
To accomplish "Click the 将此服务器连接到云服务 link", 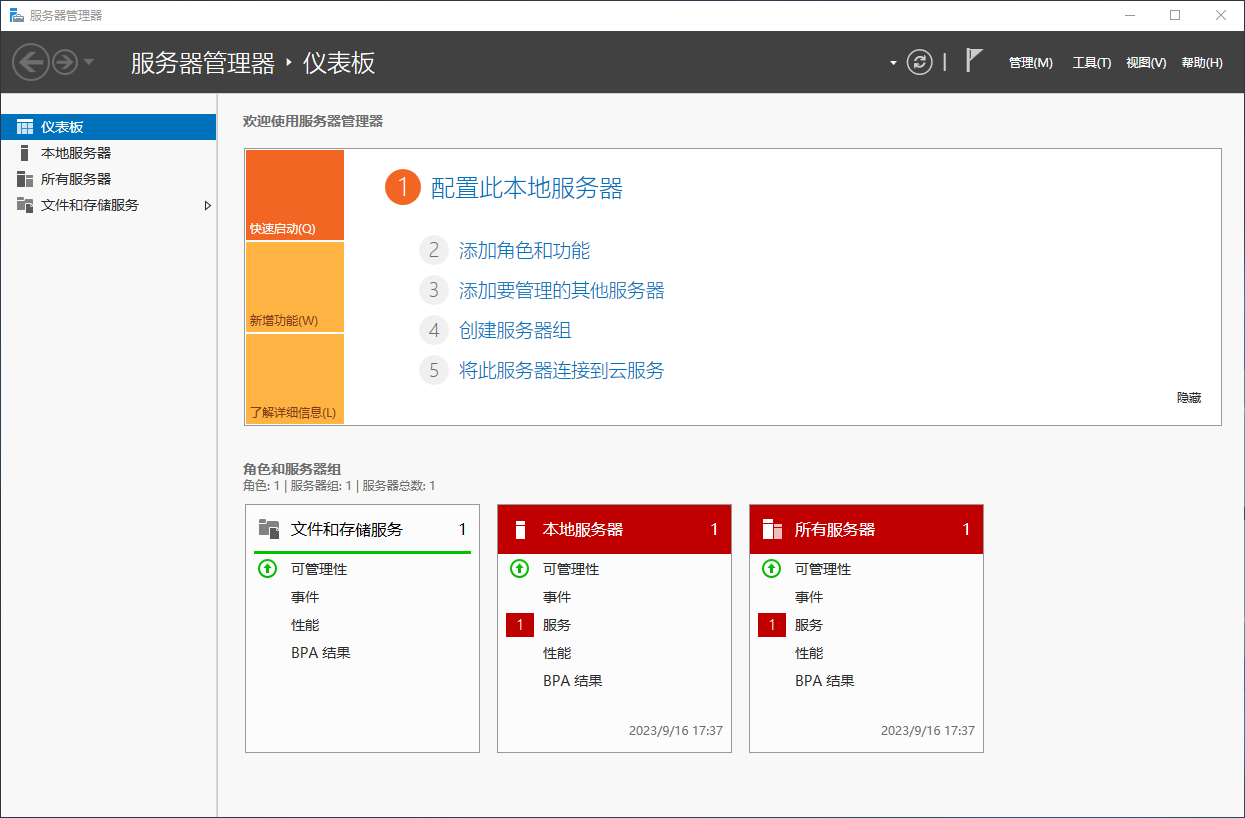I will coord(561,371).
